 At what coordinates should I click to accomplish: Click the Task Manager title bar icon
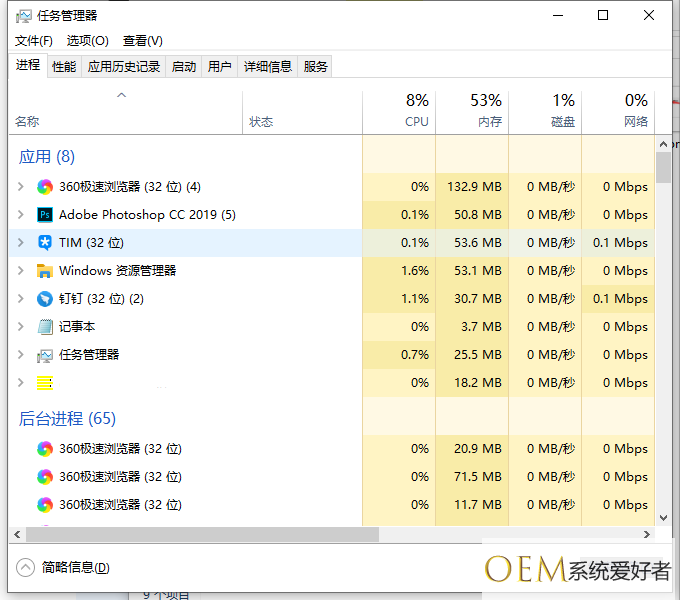click(x=24, y=16)
